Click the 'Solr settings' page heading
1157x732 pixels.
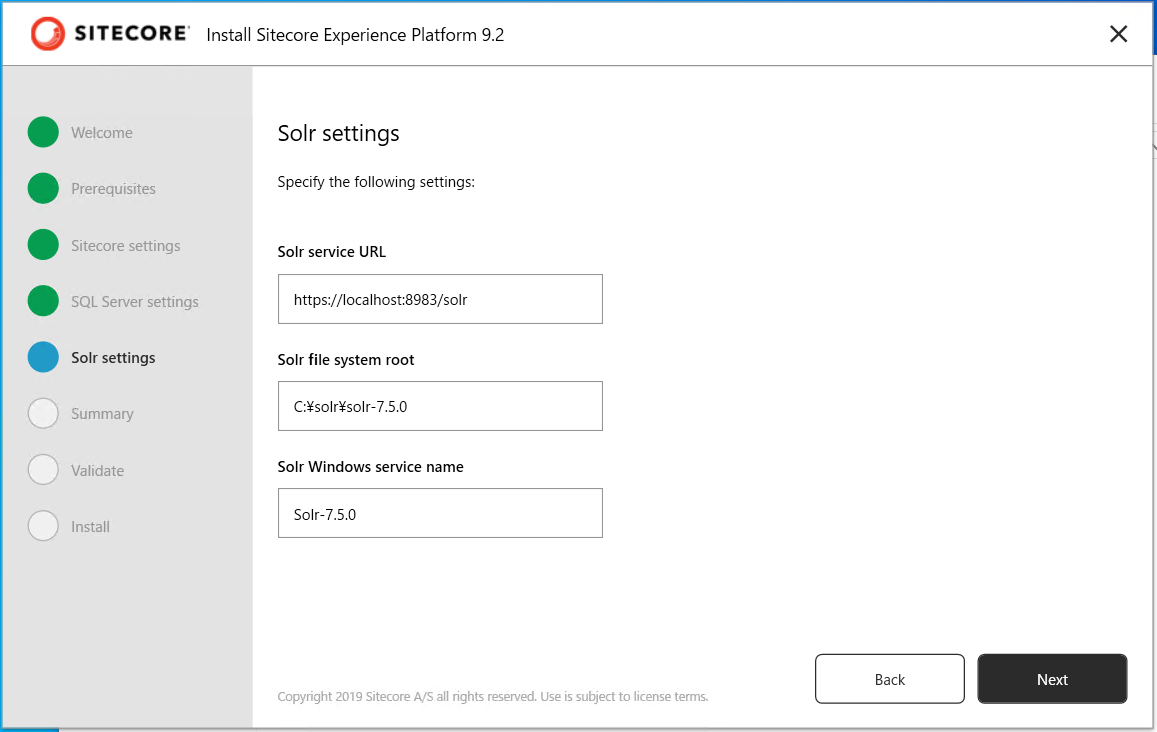pyautogui.click(x=338, y=134)
